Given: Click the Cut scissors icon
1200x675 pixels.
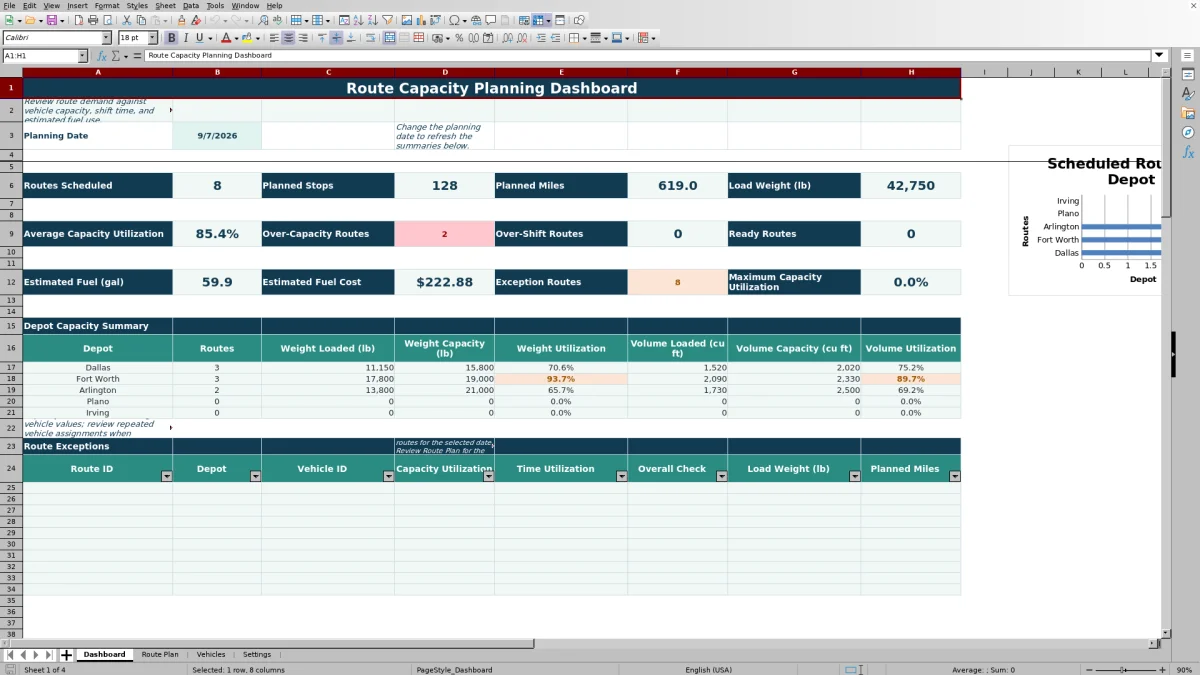Looking at the screenshot, I should click(126, 20).
